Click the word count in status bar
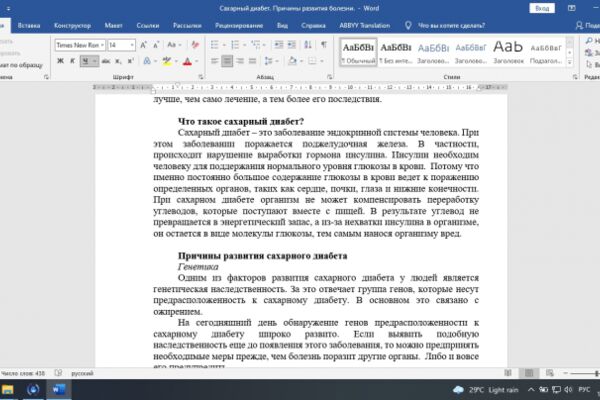 click(23, 373)
